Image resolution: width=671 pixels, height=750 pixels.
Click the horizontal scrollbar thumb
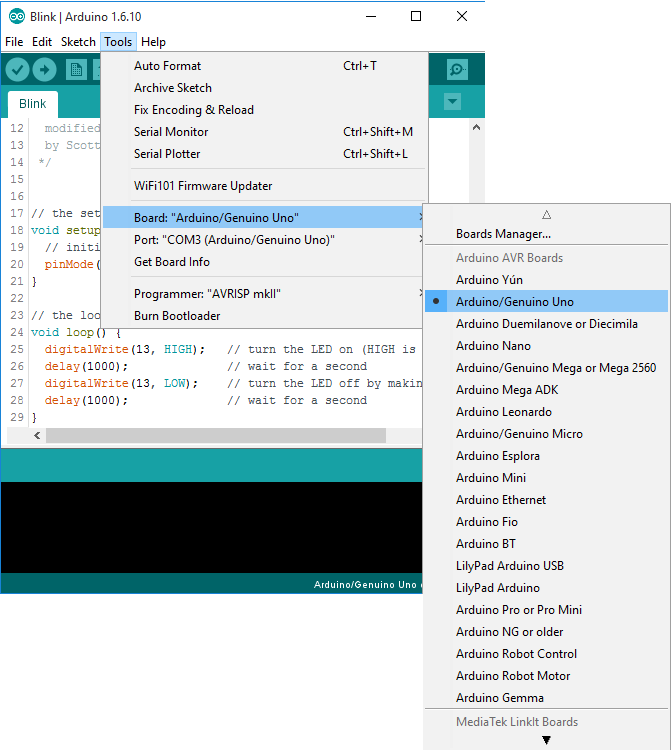point(216,435)
